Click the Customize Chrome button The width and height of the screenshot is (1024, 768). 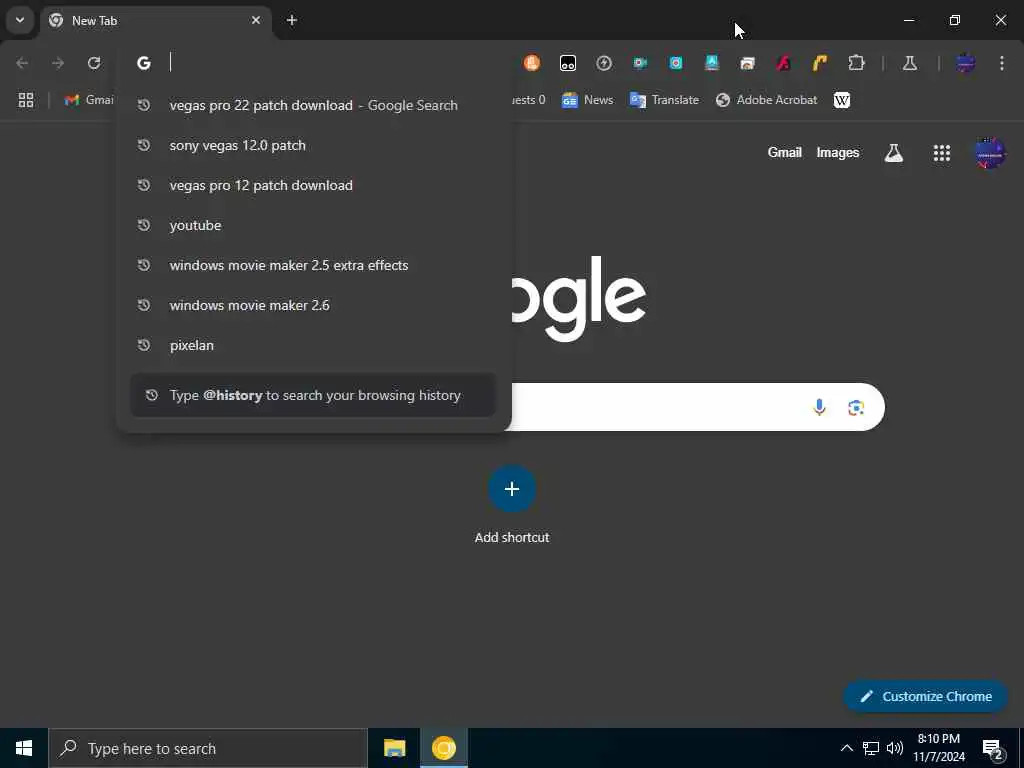[x=925, y=696]
